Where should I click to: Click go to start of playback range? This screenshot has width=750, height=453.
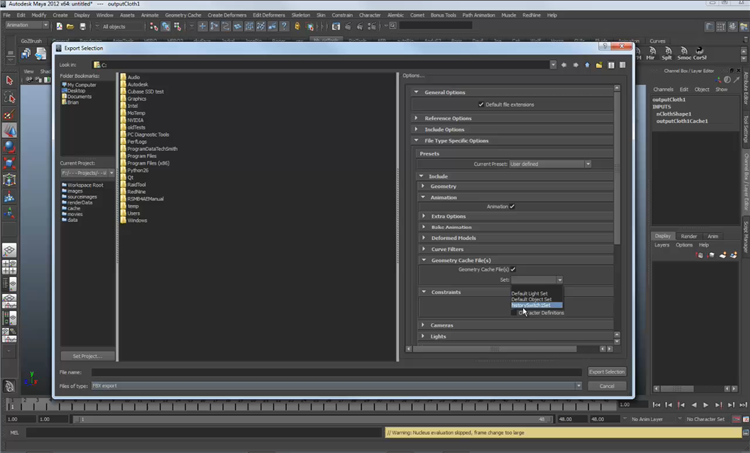[656, 405]
